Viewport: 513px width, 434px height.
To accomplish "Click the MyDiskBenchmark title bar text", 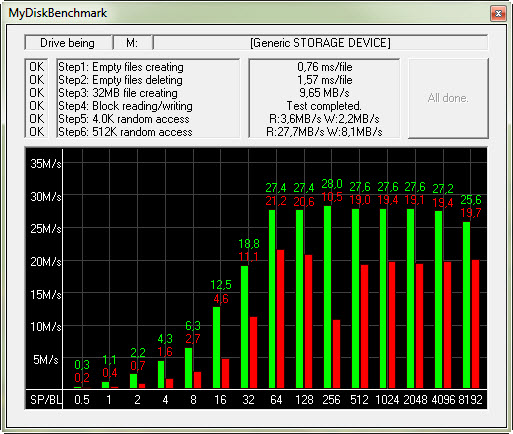I will point(58,13).
